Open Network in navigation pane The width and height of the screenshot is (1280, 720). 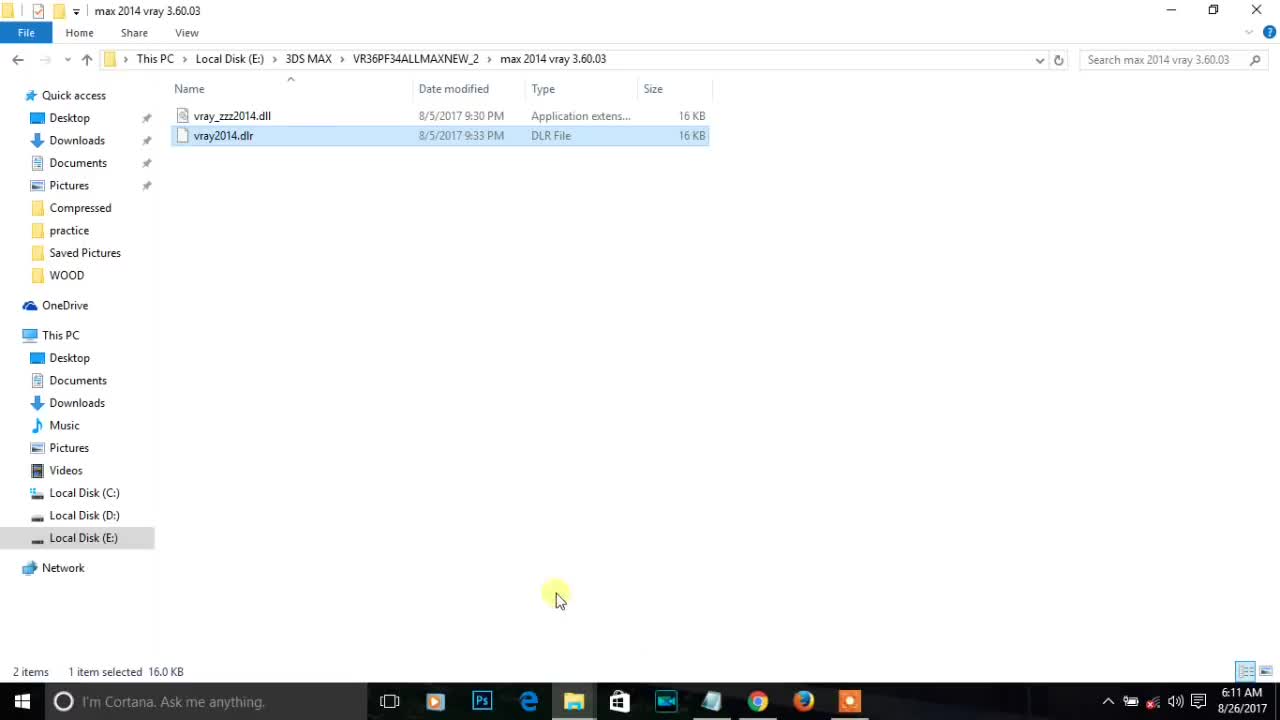pos(63,568)
